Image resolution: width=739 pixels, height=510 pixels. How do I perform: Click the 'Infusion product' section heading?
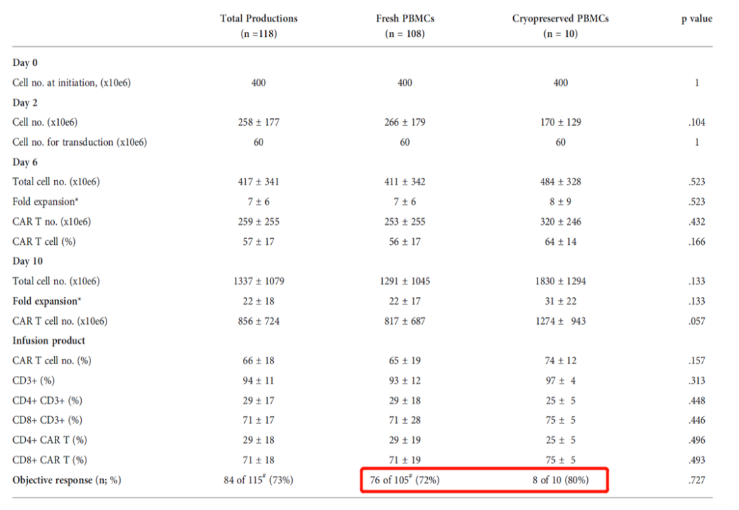click(49, 340)
